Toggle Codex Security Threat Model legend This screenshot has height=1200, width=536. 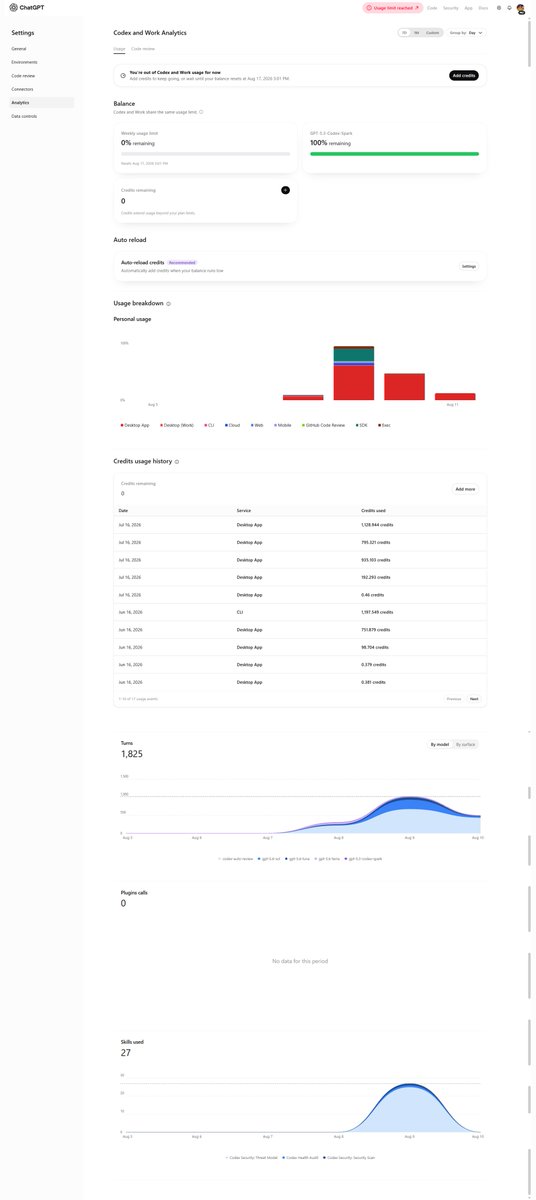pyautogui.click(x=251, y=1156)
